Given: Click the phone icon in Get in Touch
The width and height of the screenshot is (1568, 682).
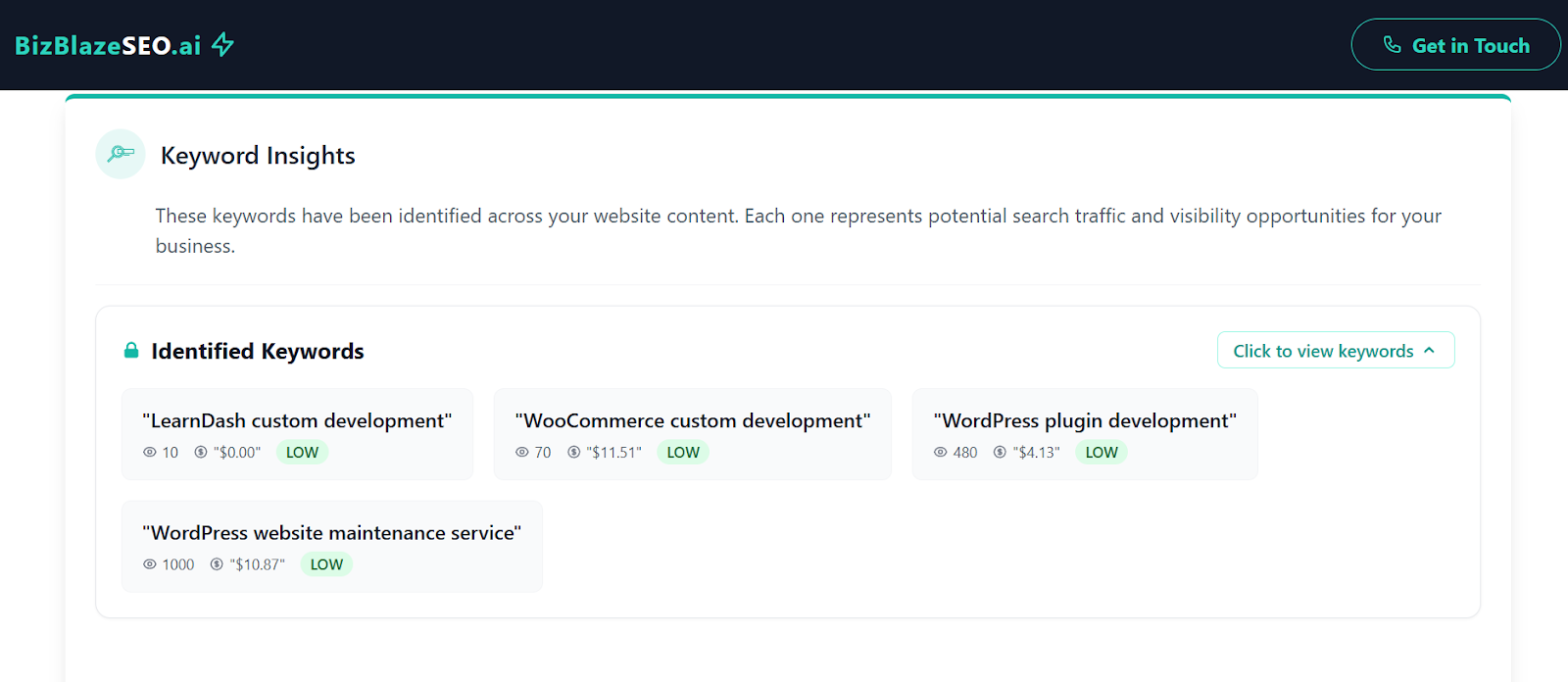Looking at the screenshot, I should [1392, 45].
